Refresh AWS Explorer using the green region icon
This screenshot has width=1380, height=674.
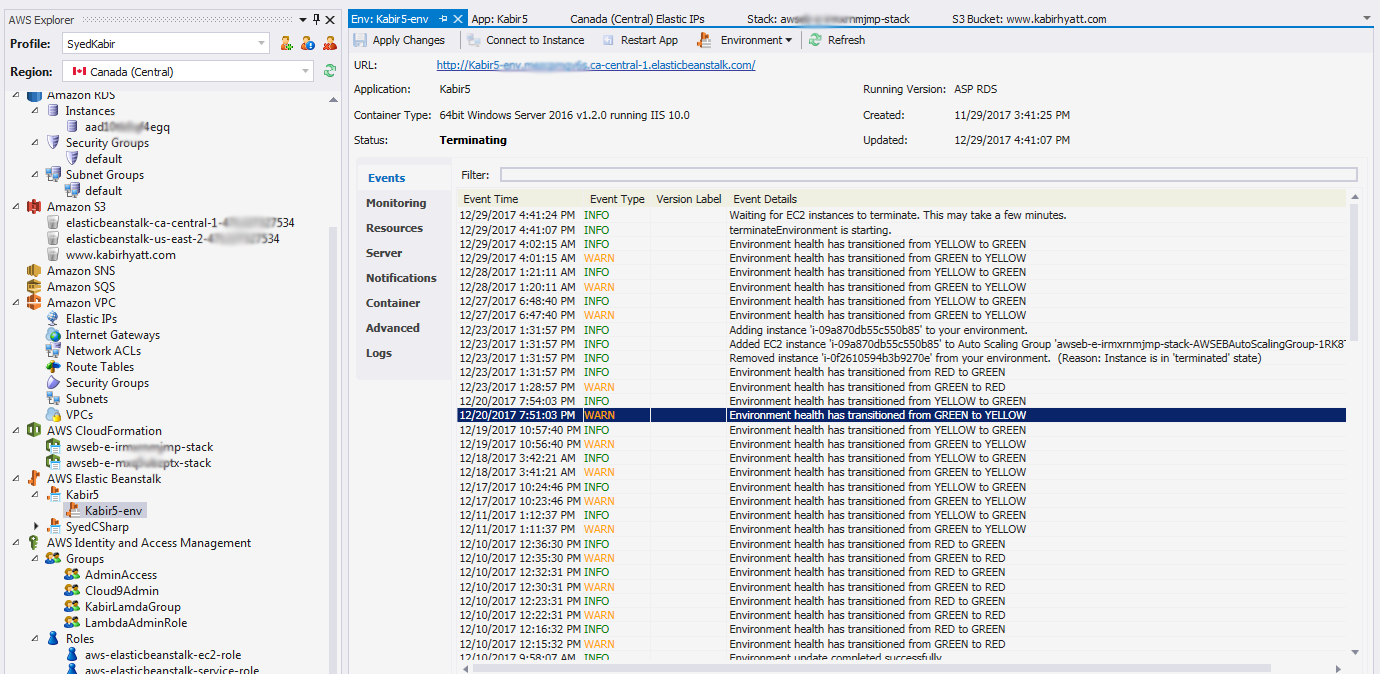click(330, 71)
